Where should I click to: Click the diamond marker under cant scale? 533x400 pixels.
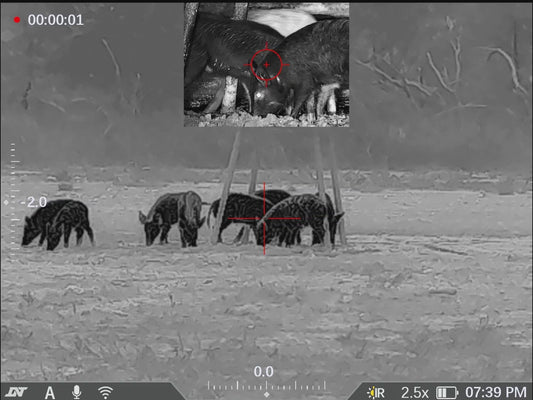point(267,395)
